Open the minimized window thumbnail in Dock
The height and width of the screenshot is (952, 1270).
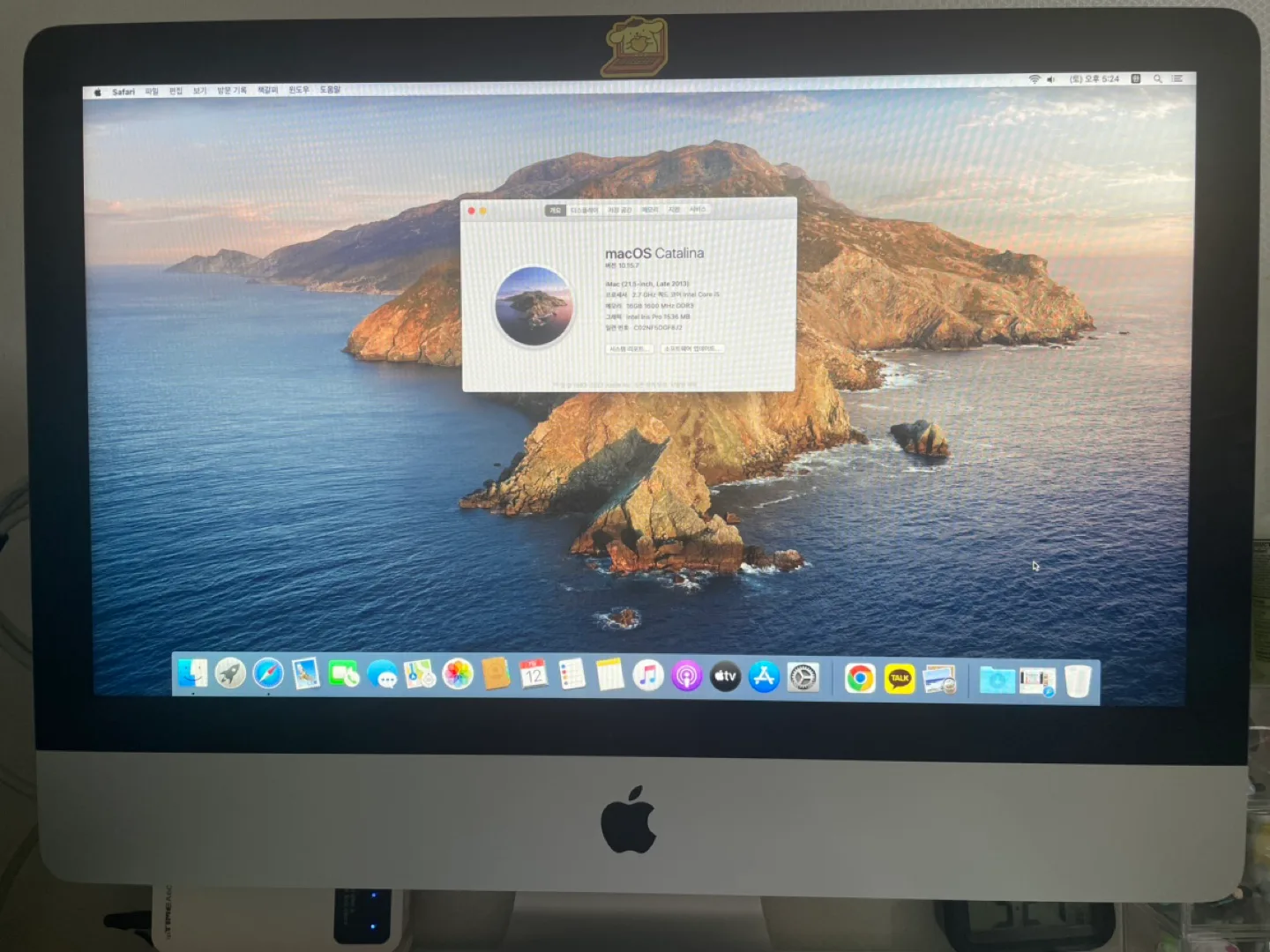(x=1037, y=681)
